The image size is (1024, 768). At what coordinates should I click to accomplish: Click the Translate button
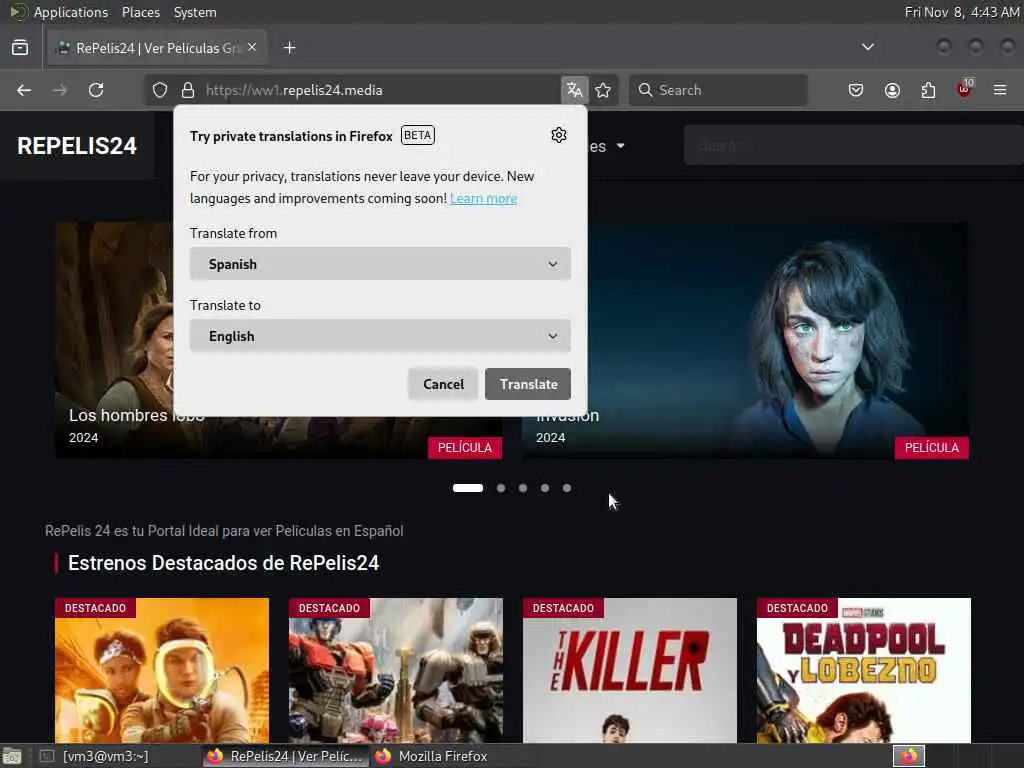(x=528, y=384)
